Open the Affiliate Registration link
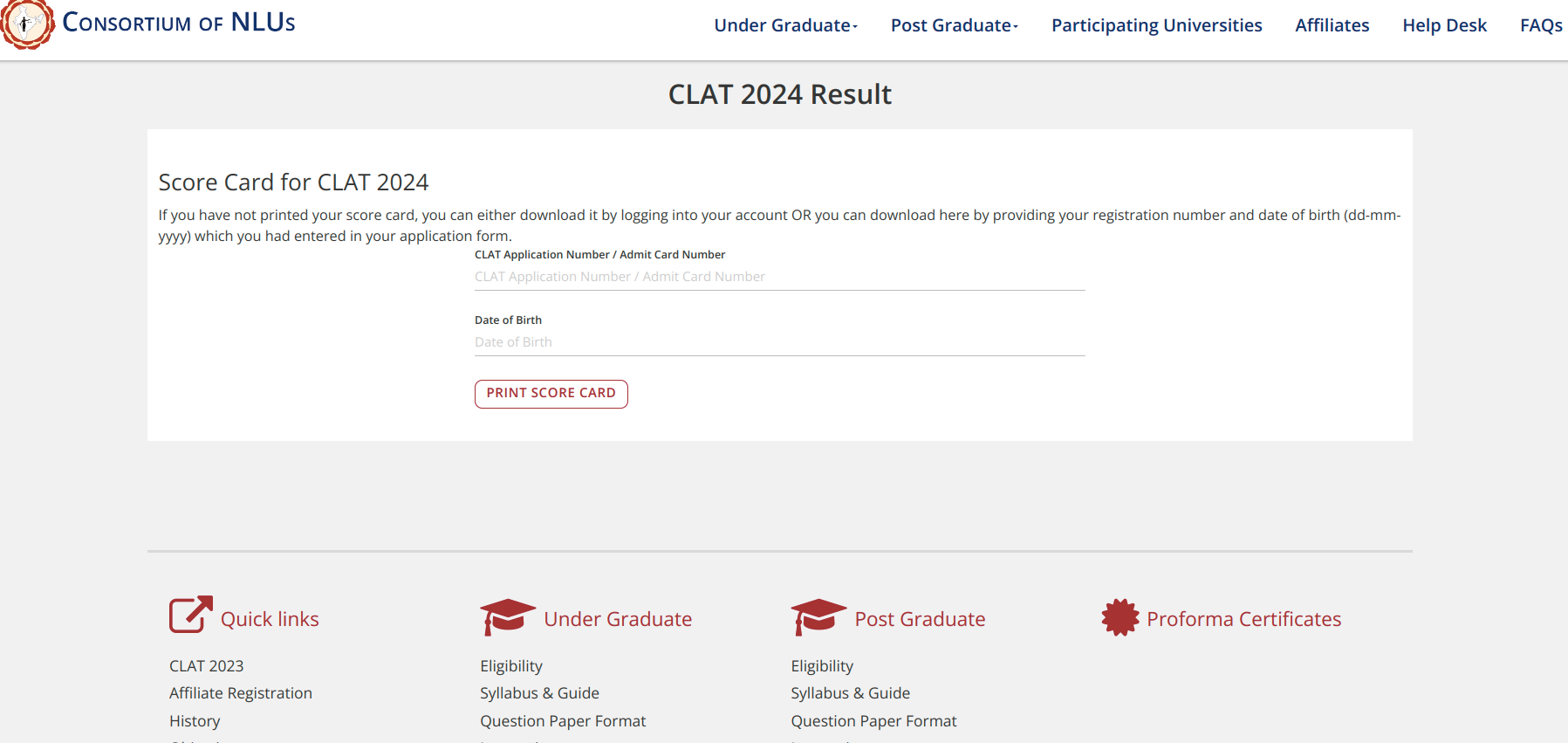Screen dimensions: 1568x743 click(240, 693)
